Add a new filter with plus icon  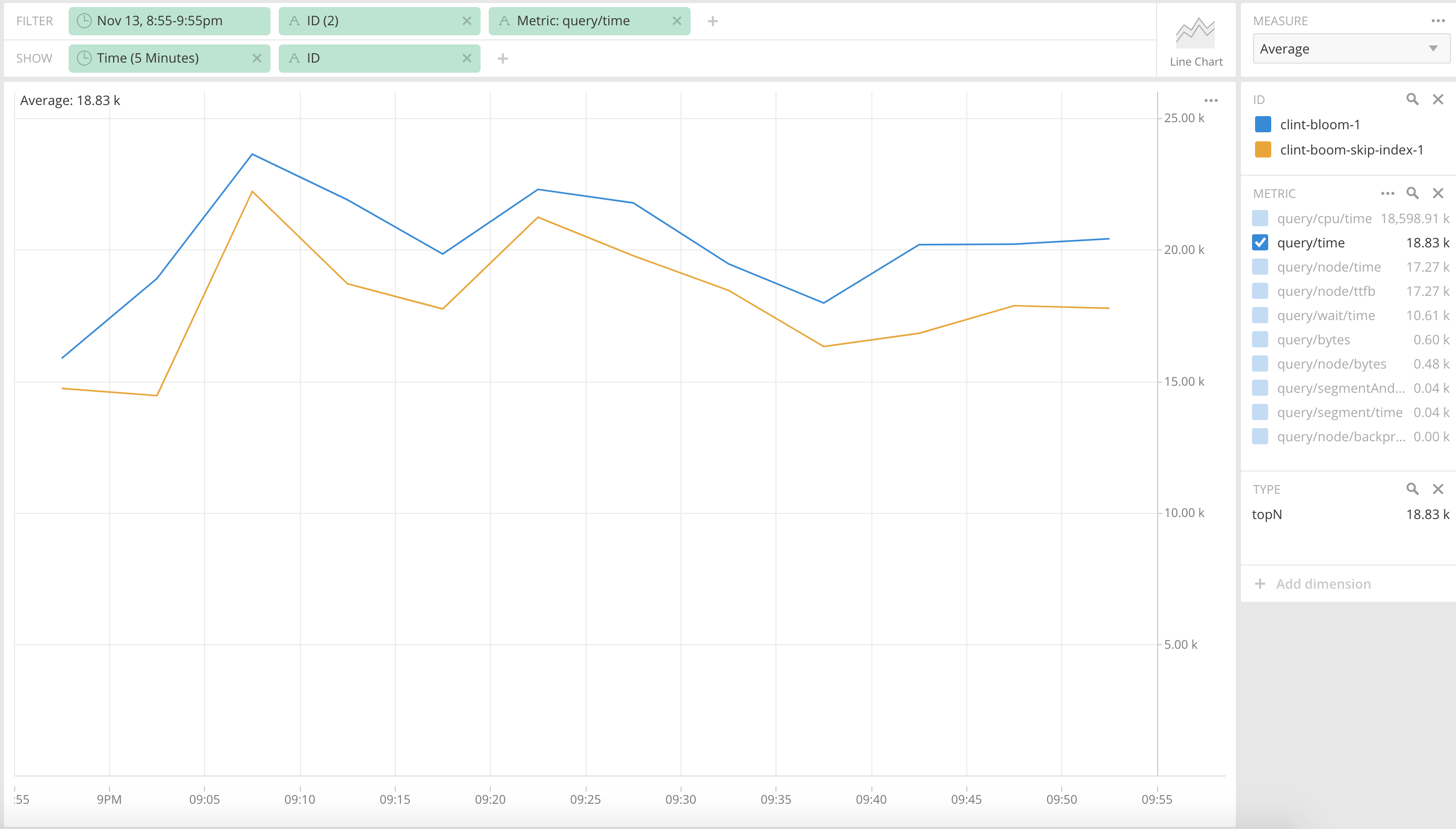coord(712,21)
